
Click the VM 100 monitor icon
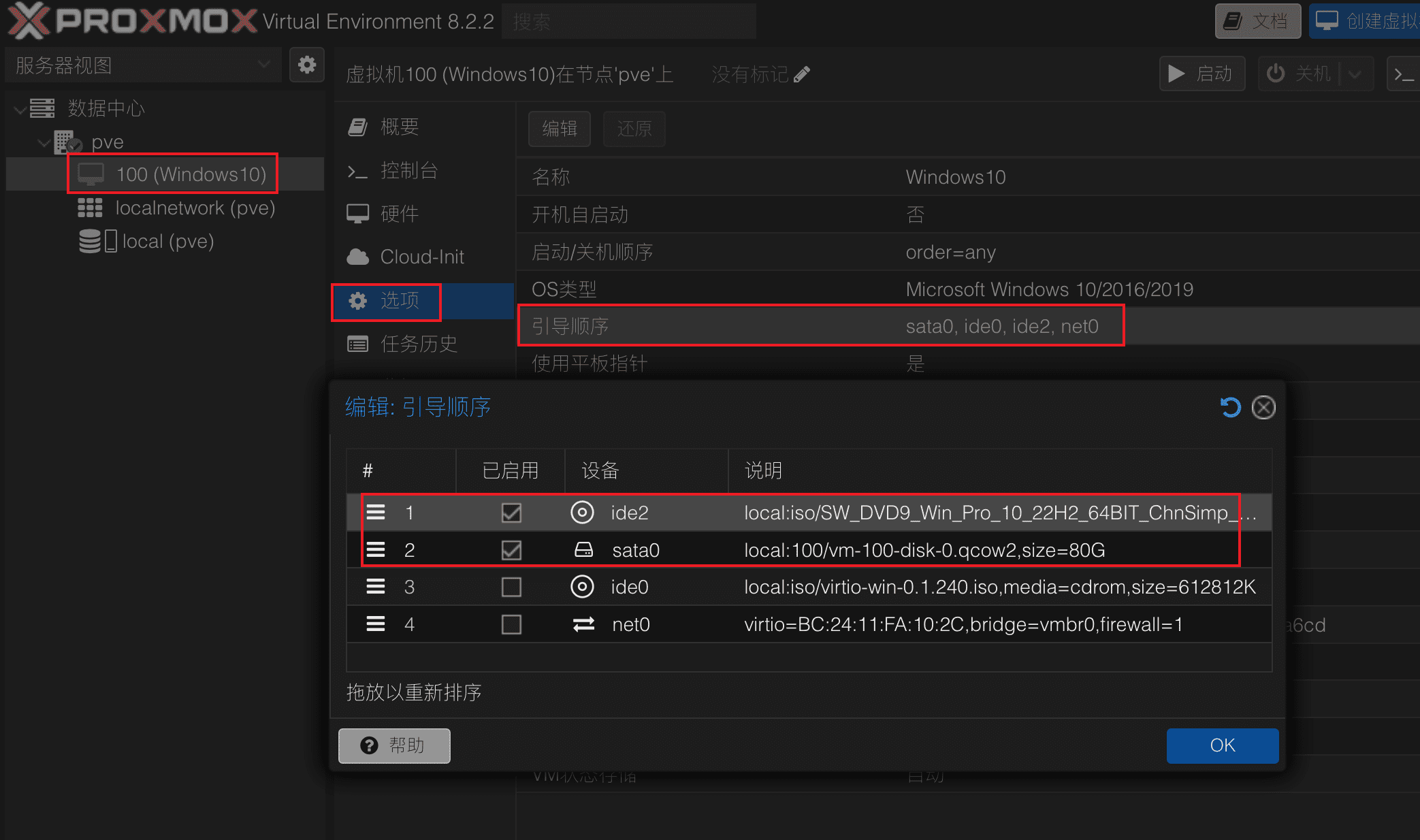point(91,174)
